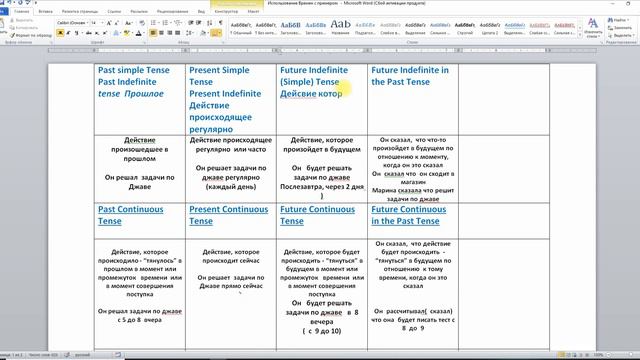The height and width of the screenshot is (360, 640).
Task: Toggle underline formatting in the ribbon
Action: [76, 33]
